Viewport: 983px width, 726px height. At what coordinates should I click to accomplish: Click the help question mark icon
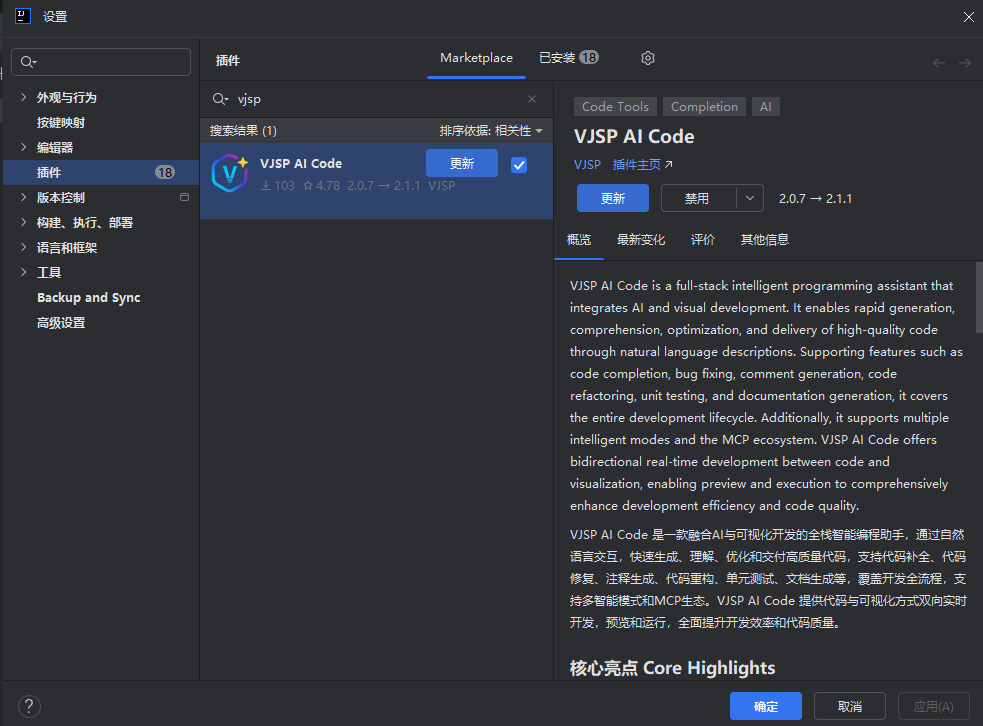click(x=30, y=706)
